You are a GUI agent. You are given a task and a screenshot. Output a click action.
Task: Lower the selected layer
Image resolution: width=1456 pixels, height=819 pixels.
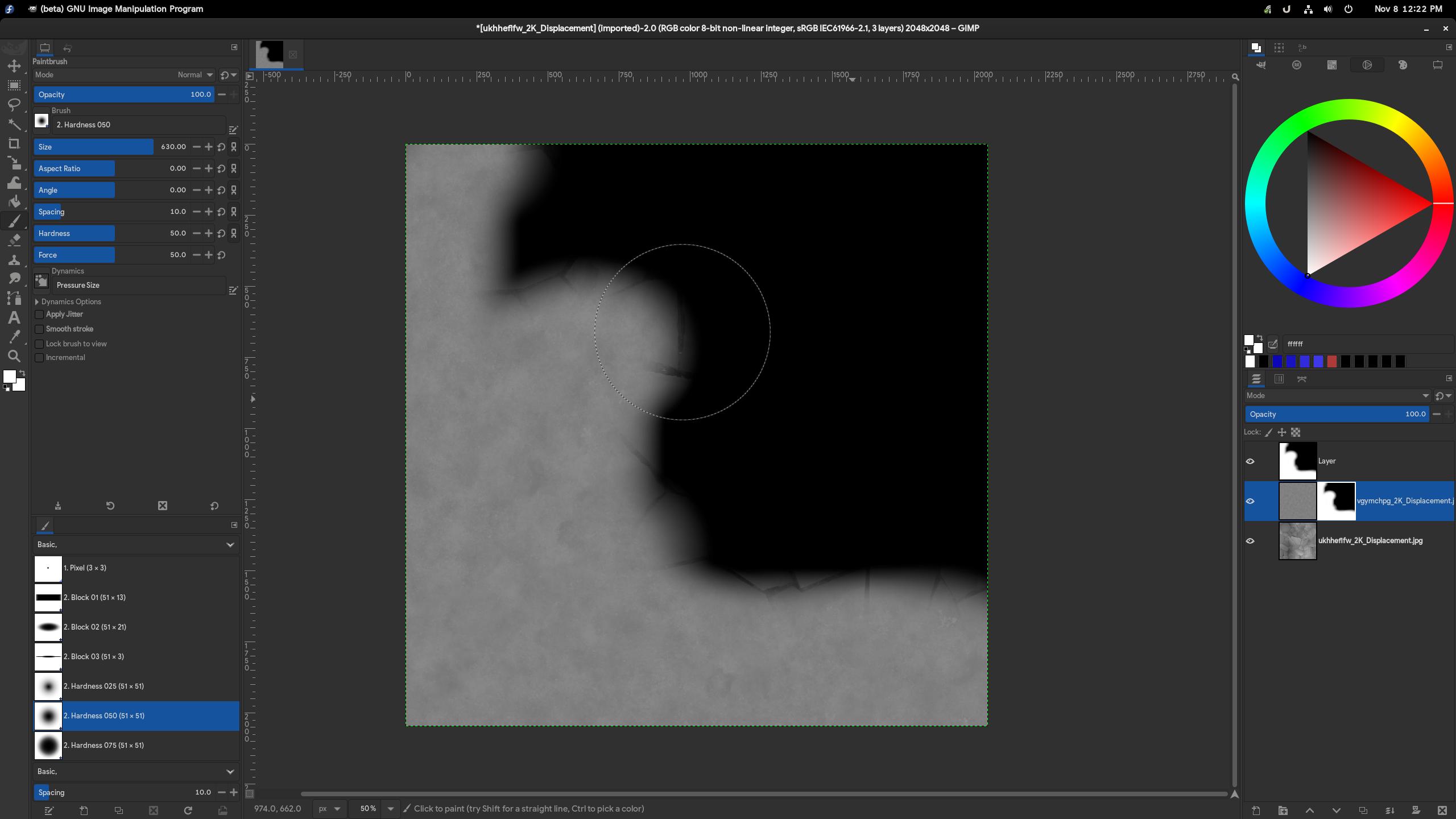coord(1336,810)
